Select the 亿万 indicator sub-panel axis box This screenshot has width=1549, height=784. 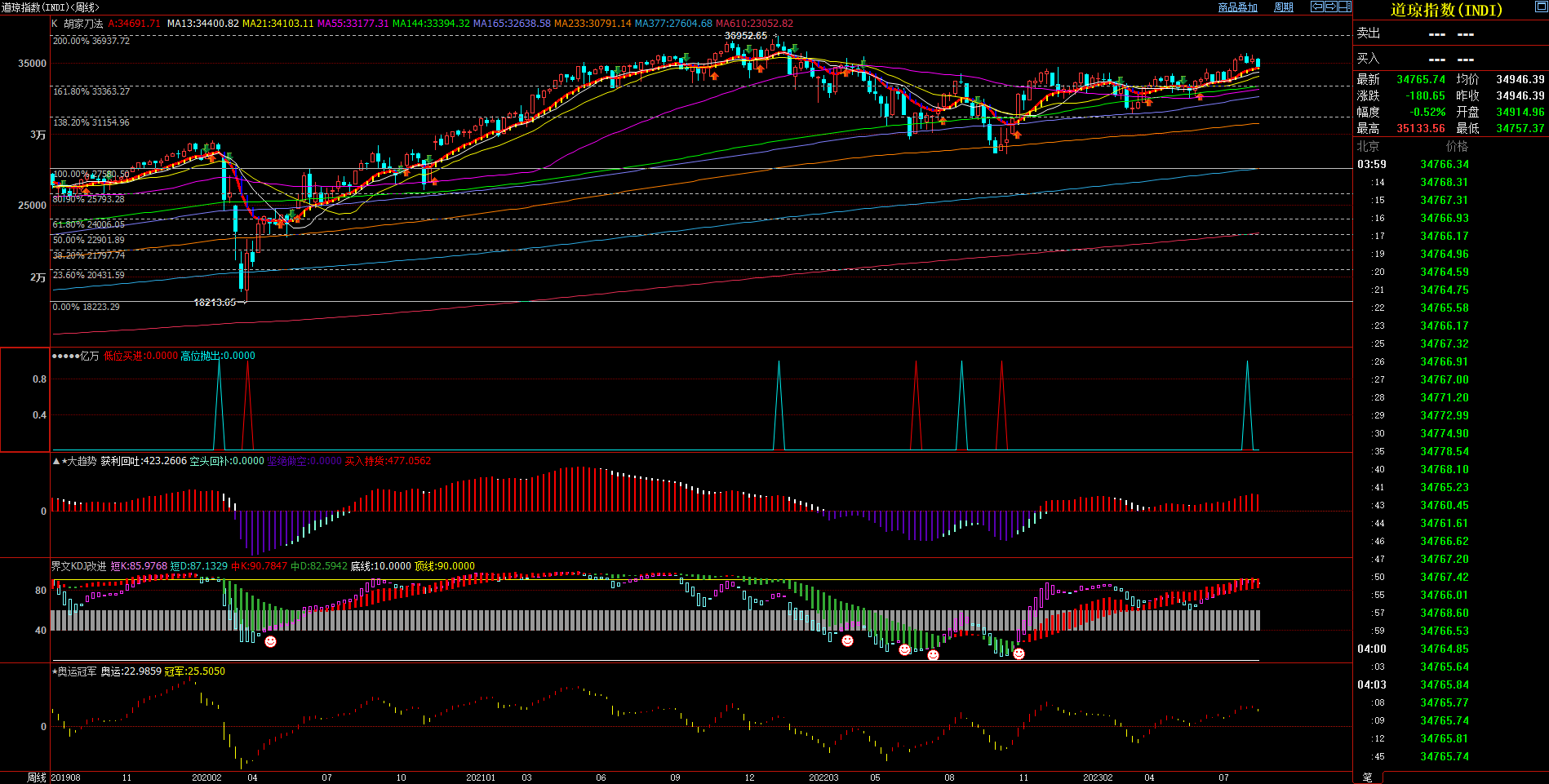(25, 400)
